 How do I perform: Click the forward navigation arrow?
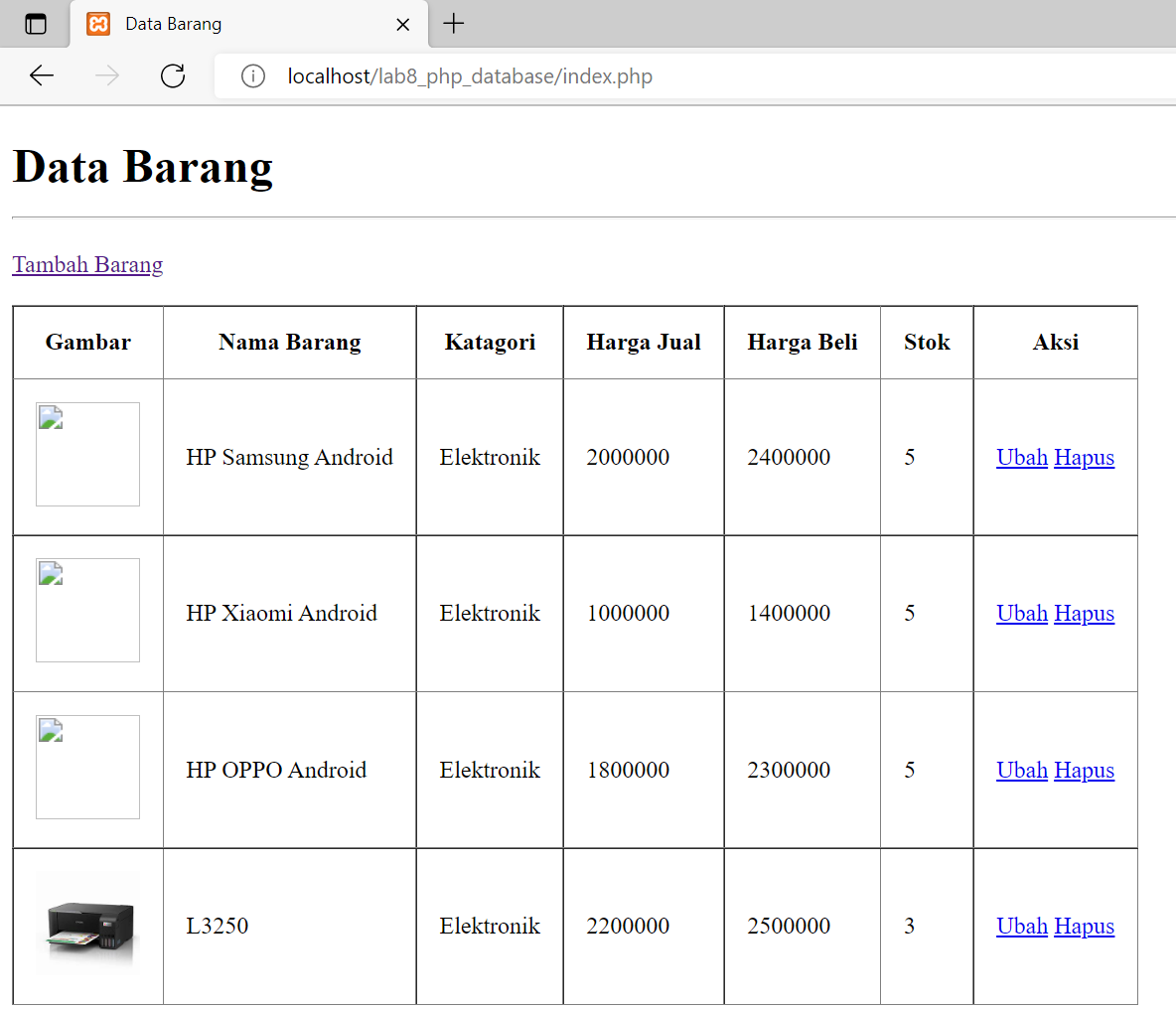pos(107,75)
